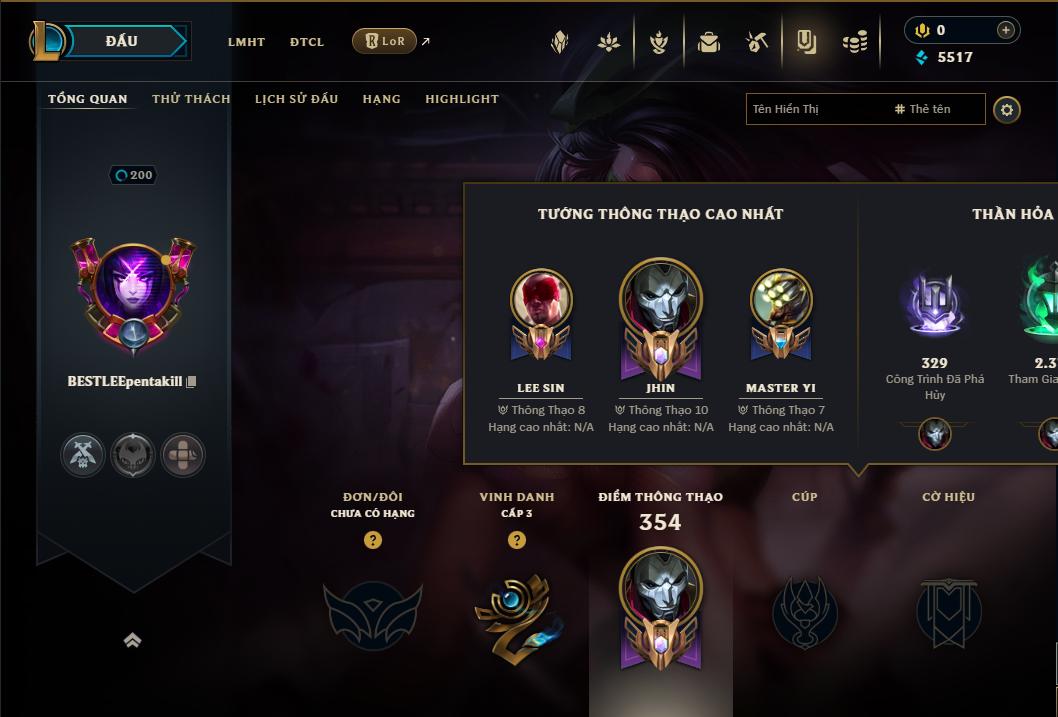This screenshot has height=717, width=1058.
Task: Select the ĐTCL game mode menu
Action: click(x=307, y=42)
